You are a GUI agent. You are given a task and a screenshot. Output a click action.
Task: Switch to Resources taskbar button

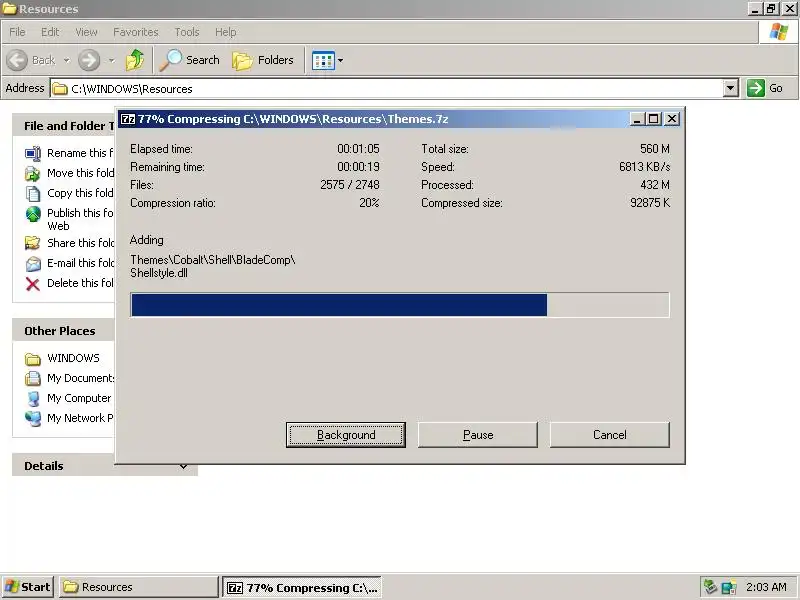click(139, 587)
